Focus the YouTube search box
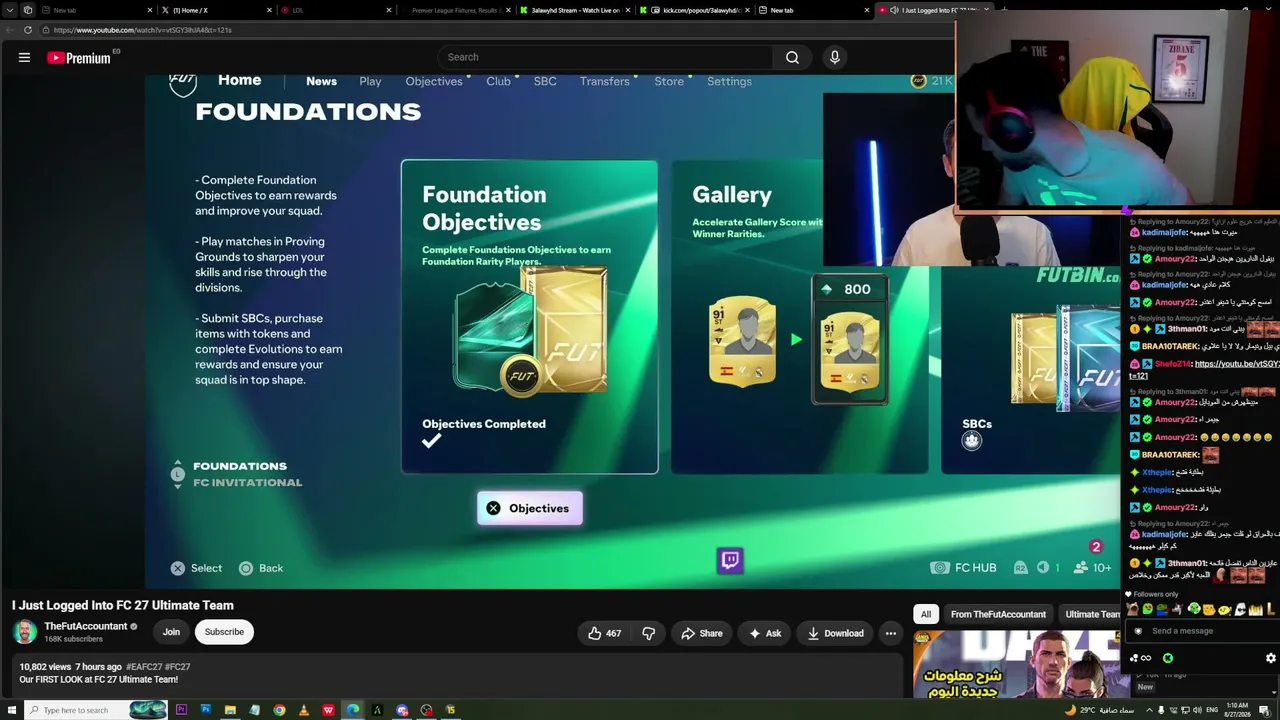This screenshot has height=720, width=1280. click(604, 57)
